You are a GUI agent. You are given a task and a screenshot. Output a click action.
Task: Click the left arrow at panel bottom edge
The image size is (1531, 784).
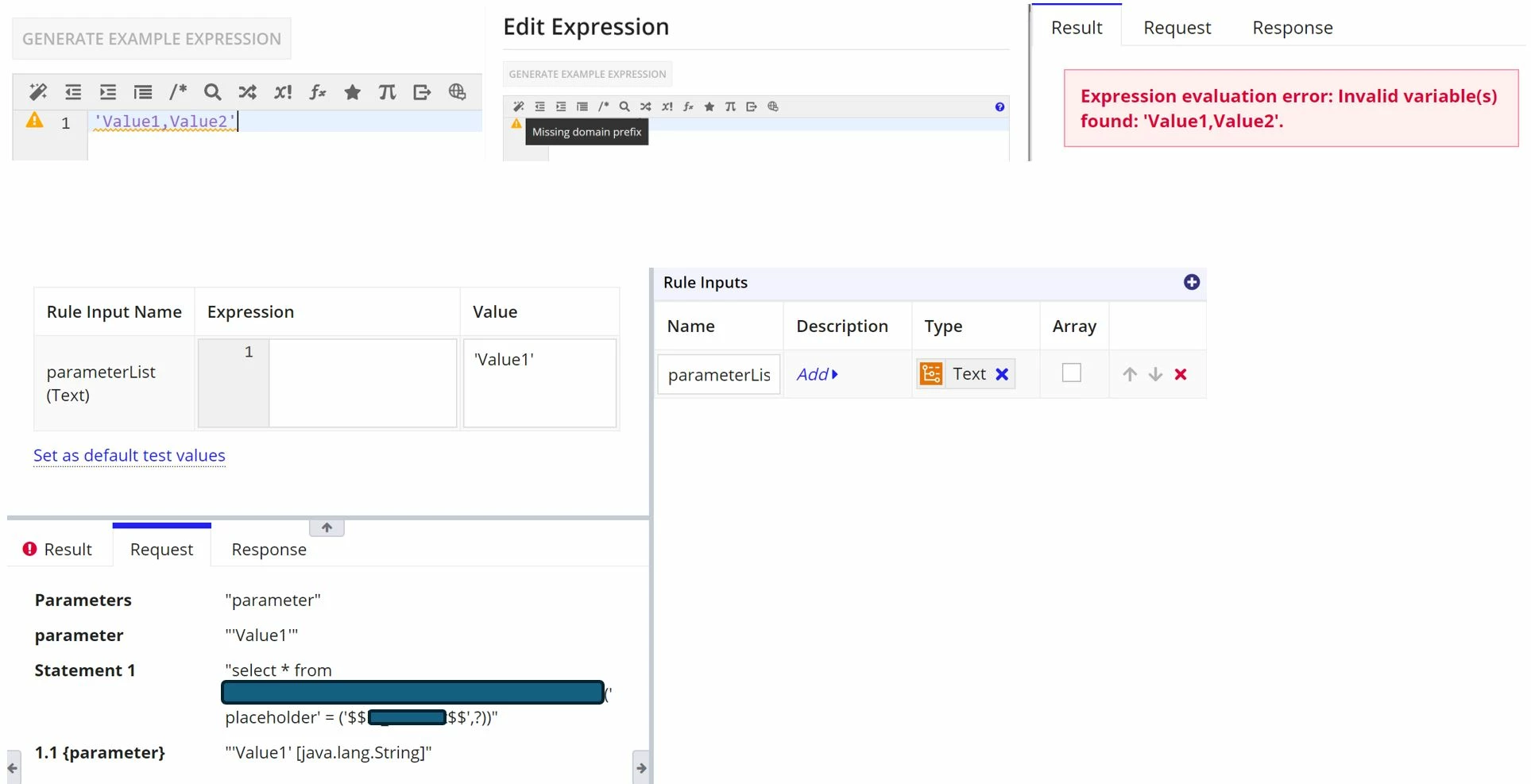13,768
